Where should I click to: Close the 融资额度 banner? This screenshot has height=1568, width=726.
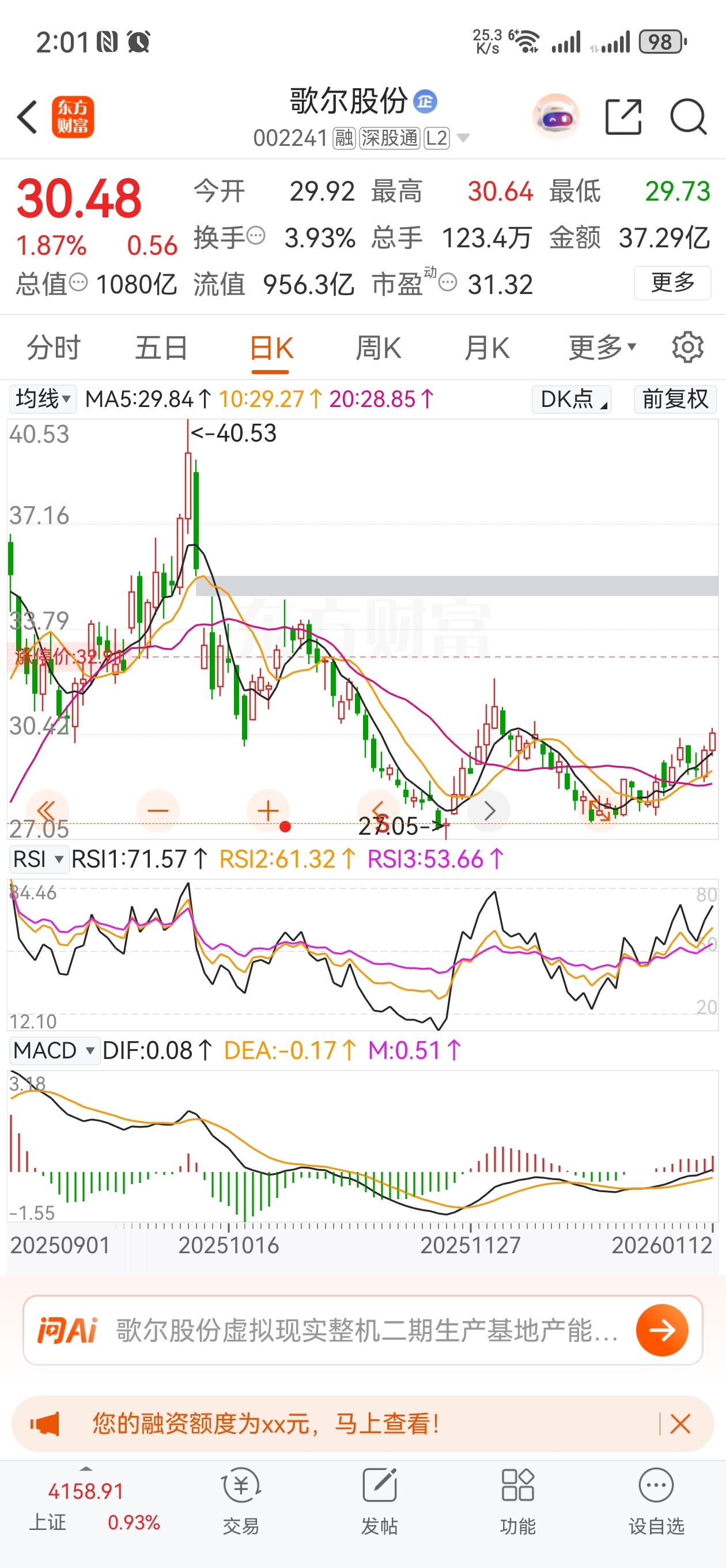(680, 1424)
